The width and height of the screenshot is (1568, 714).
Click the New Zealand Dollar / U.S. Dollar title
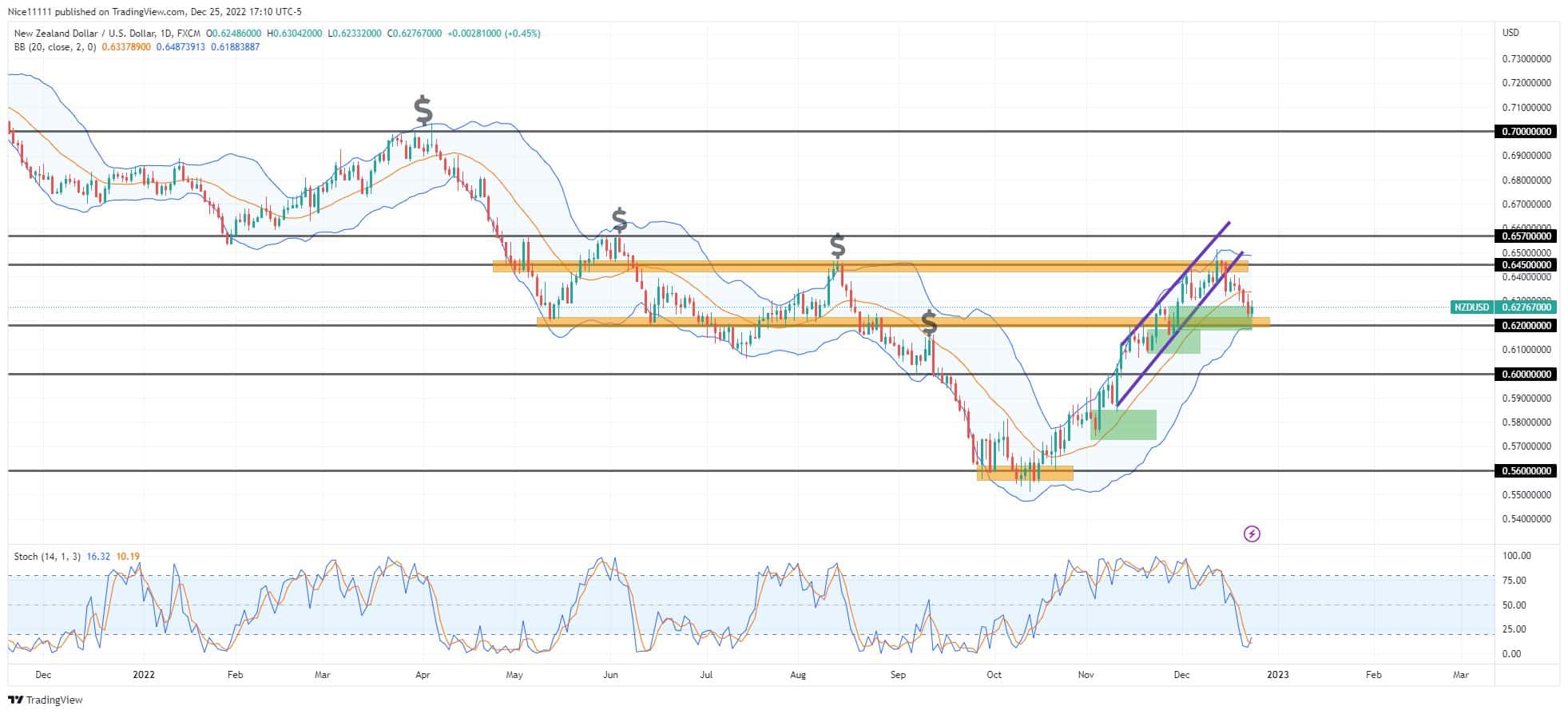[85, 34]
